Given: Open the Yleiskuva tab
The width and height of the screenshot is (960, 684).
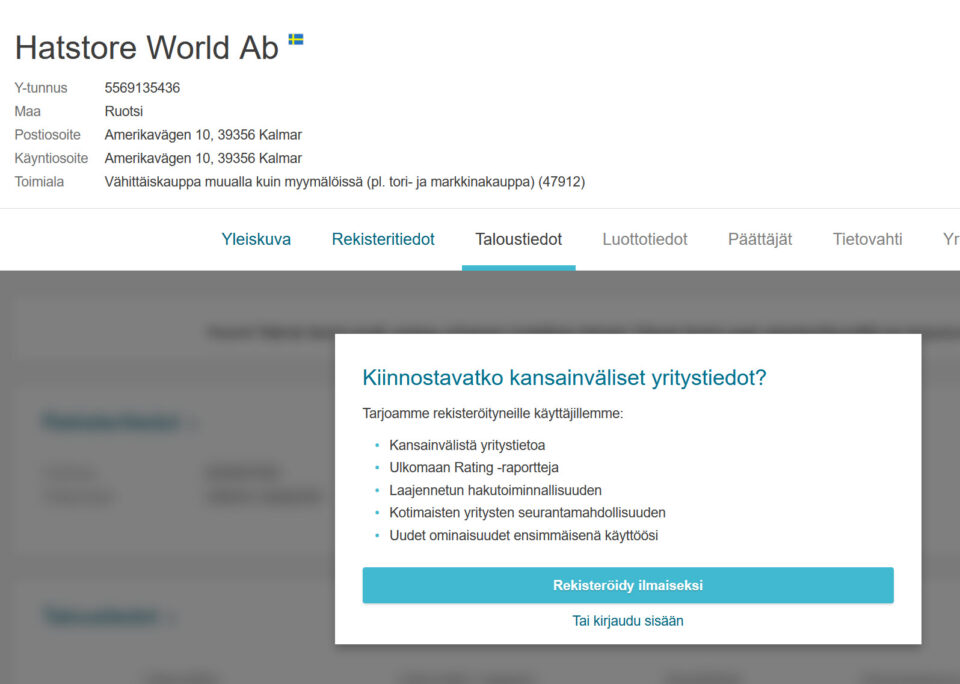Looking at the screenshot, I should [256, 239].
